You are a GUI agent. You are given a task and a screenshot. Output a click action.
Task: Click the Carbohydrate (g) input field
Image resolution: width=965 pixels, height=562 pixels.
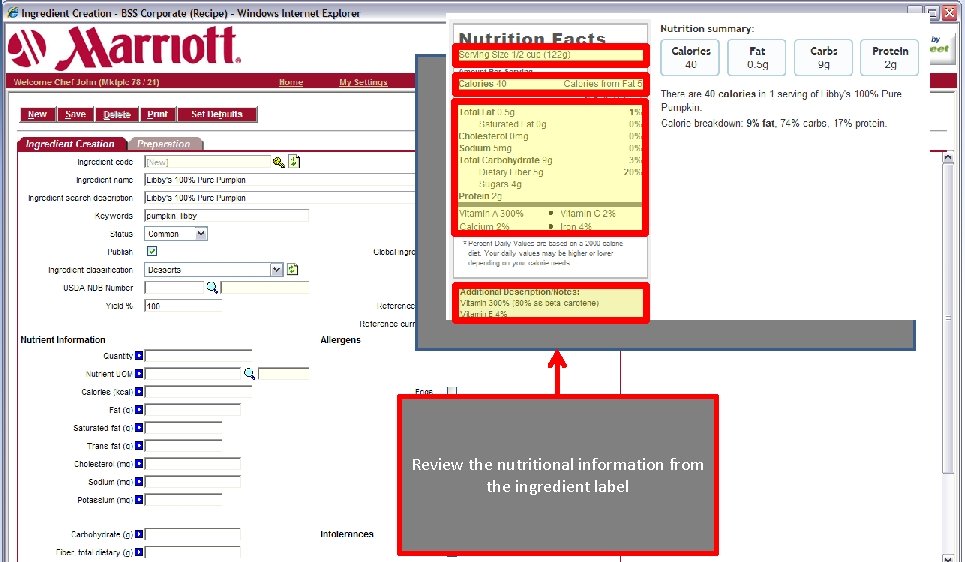pyautogui.click(x=193, y=534)
